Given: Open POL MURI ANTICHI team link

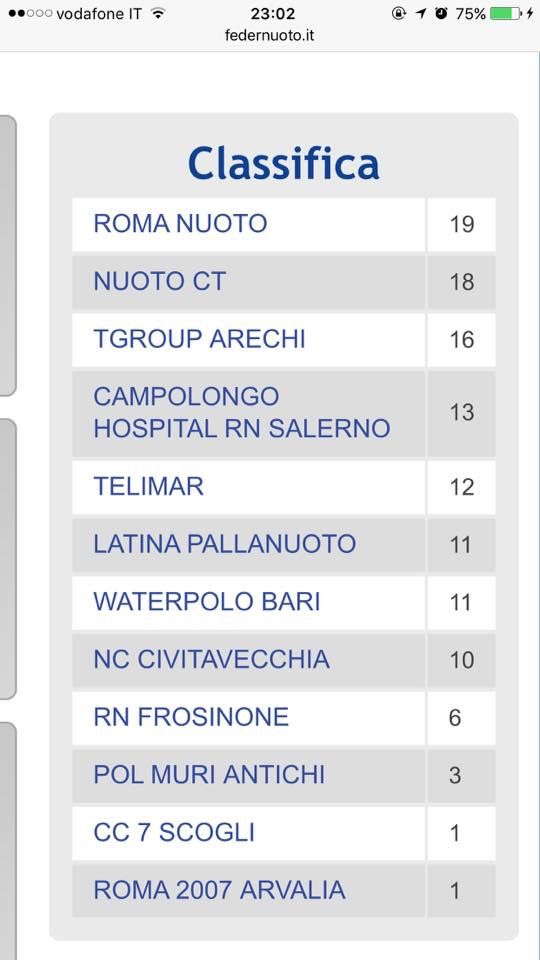Looking at the screenshot, I should click(209, 775).
